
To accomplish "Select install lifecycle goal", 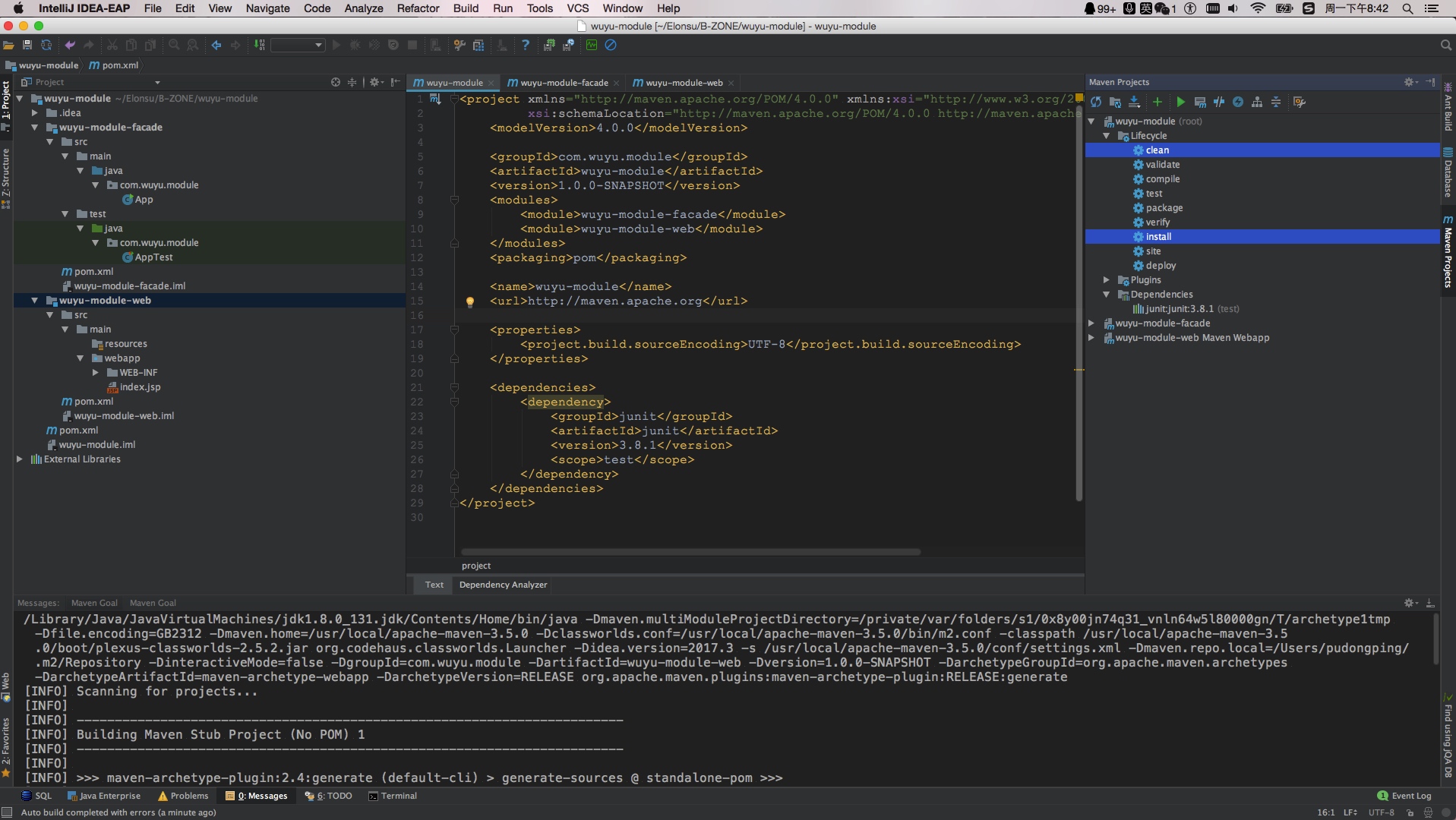I will (1158, 237).
